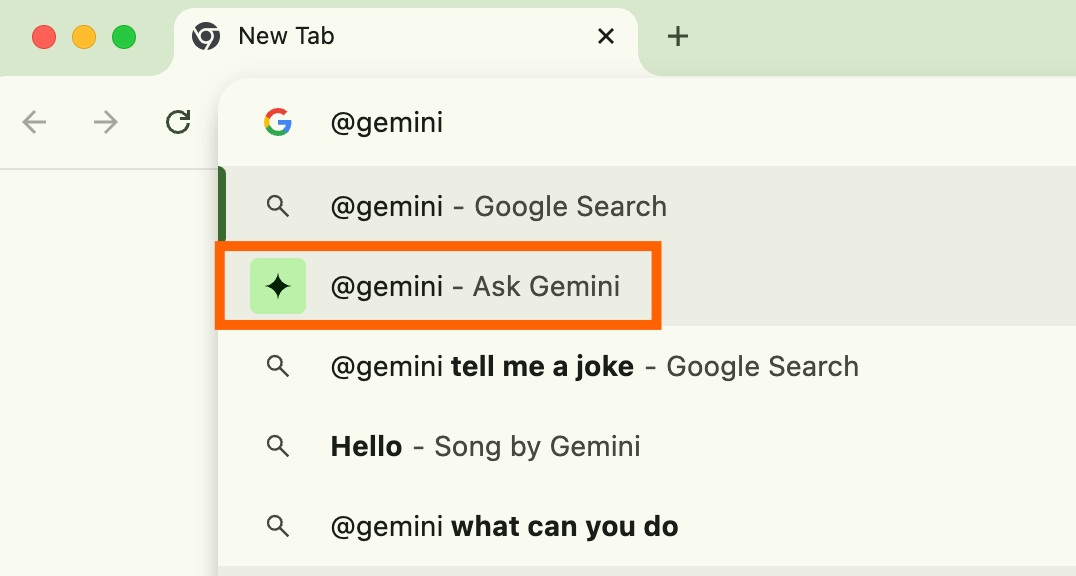Click magnifier icon beside '@gemini - Google Search'
The height and width of the screenshot is (576, 1076).
tap(278, 206)
